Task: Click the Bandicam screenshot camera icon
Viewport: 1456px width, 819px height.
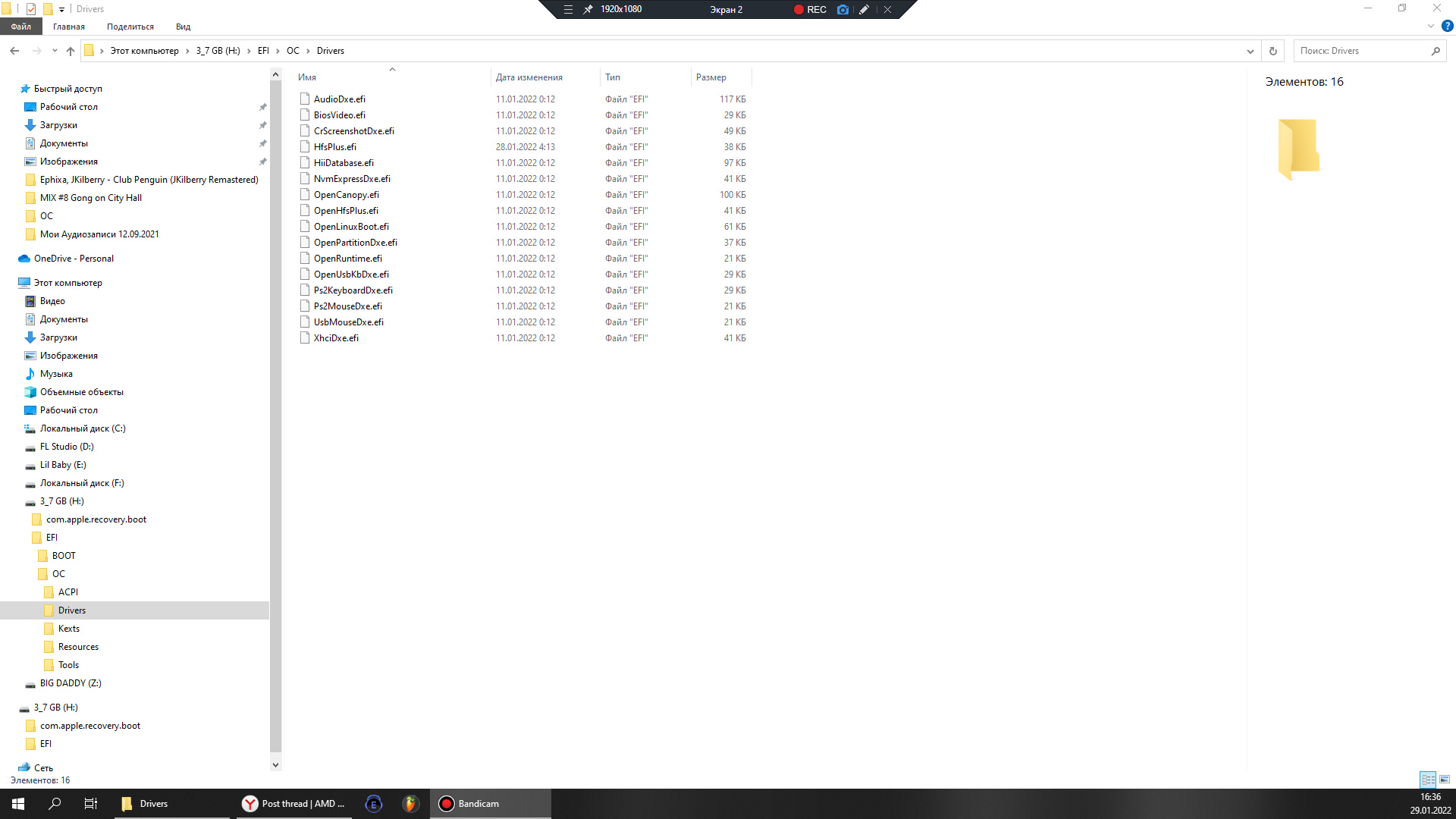Action: click(843, 10)
